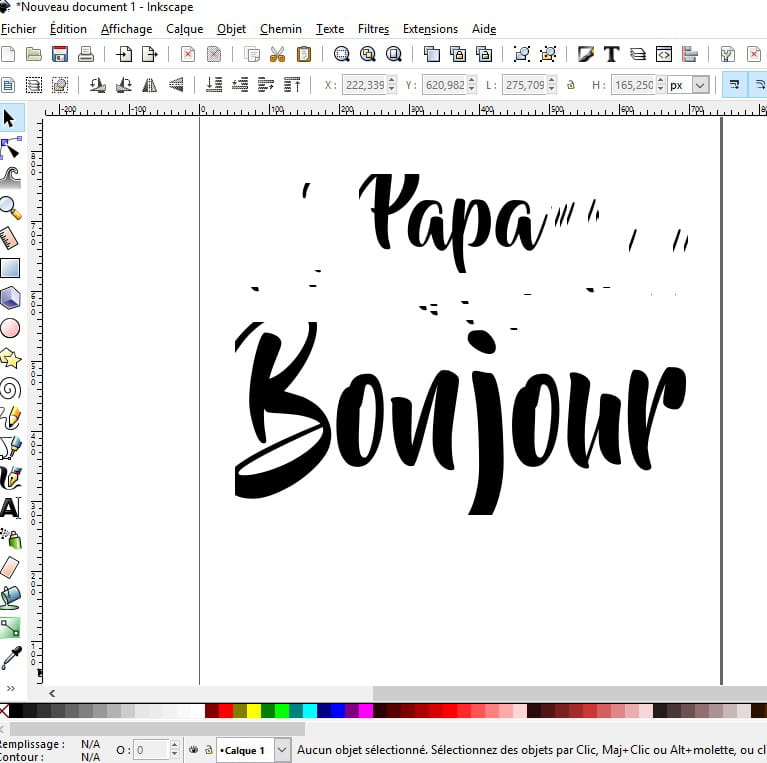
Task: Open the Extensions menu
Action: point(430,29)
